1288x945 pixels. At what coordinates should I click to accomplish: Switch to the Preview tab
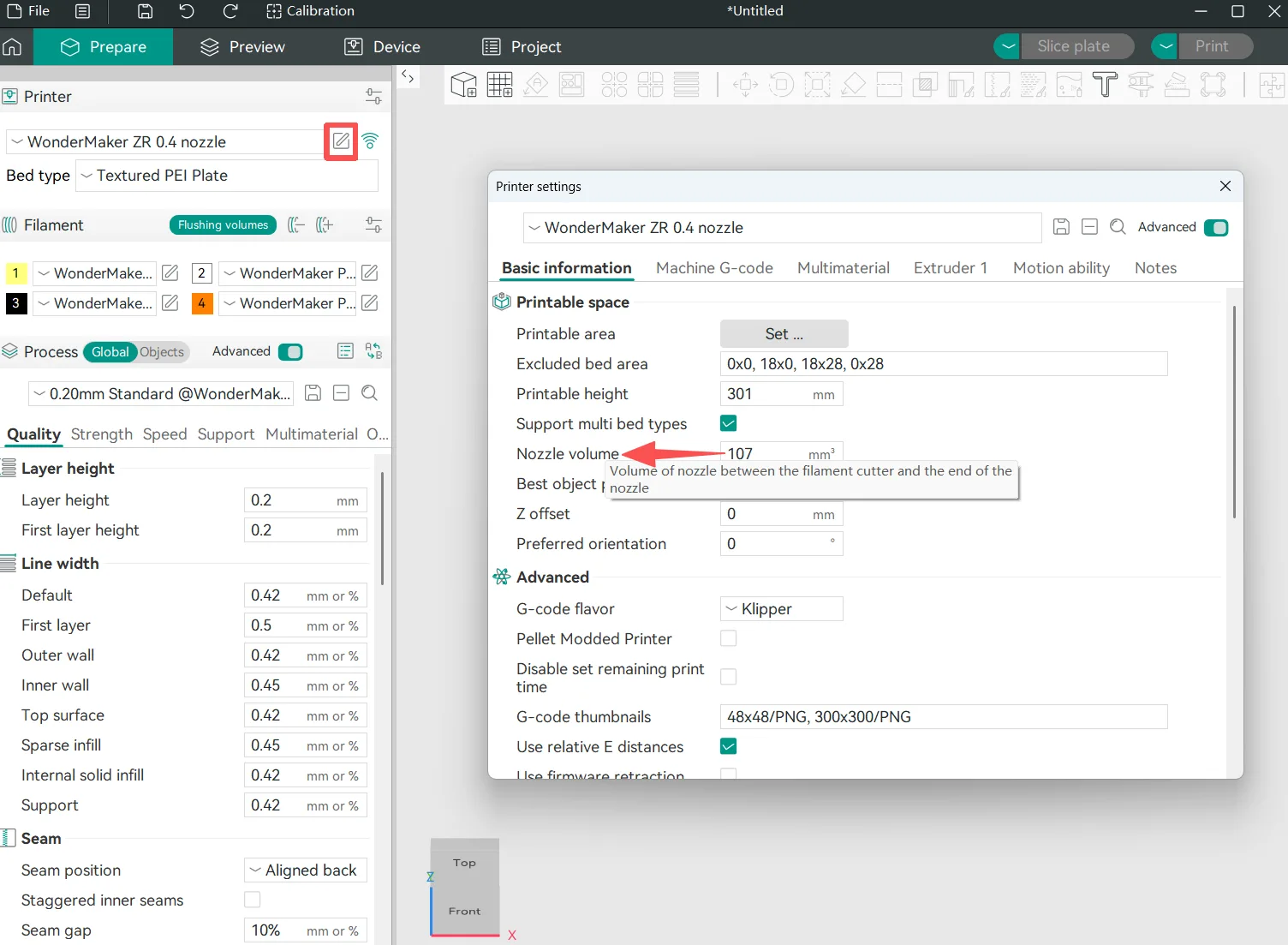pyautogui.click(x=242, y=47)
